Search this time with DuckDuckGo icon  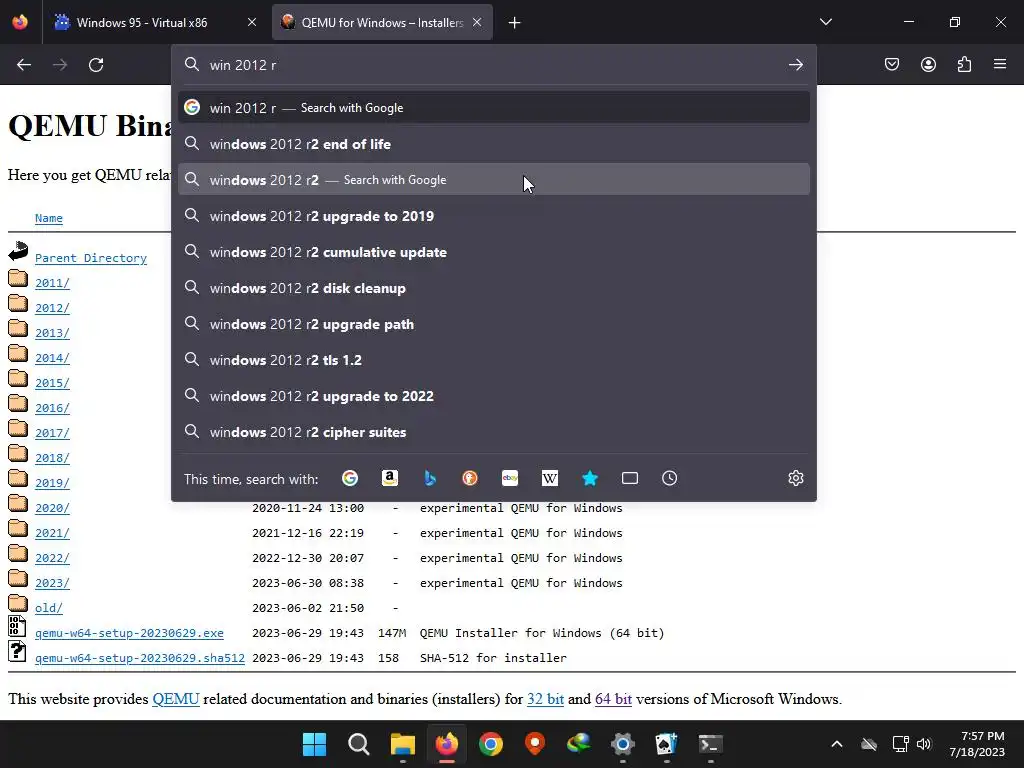tap(470, 479)
